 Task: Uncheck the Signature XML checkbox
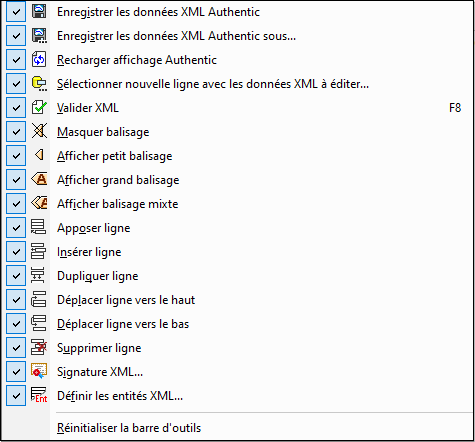pyautogui.click(x=16, y=372)
